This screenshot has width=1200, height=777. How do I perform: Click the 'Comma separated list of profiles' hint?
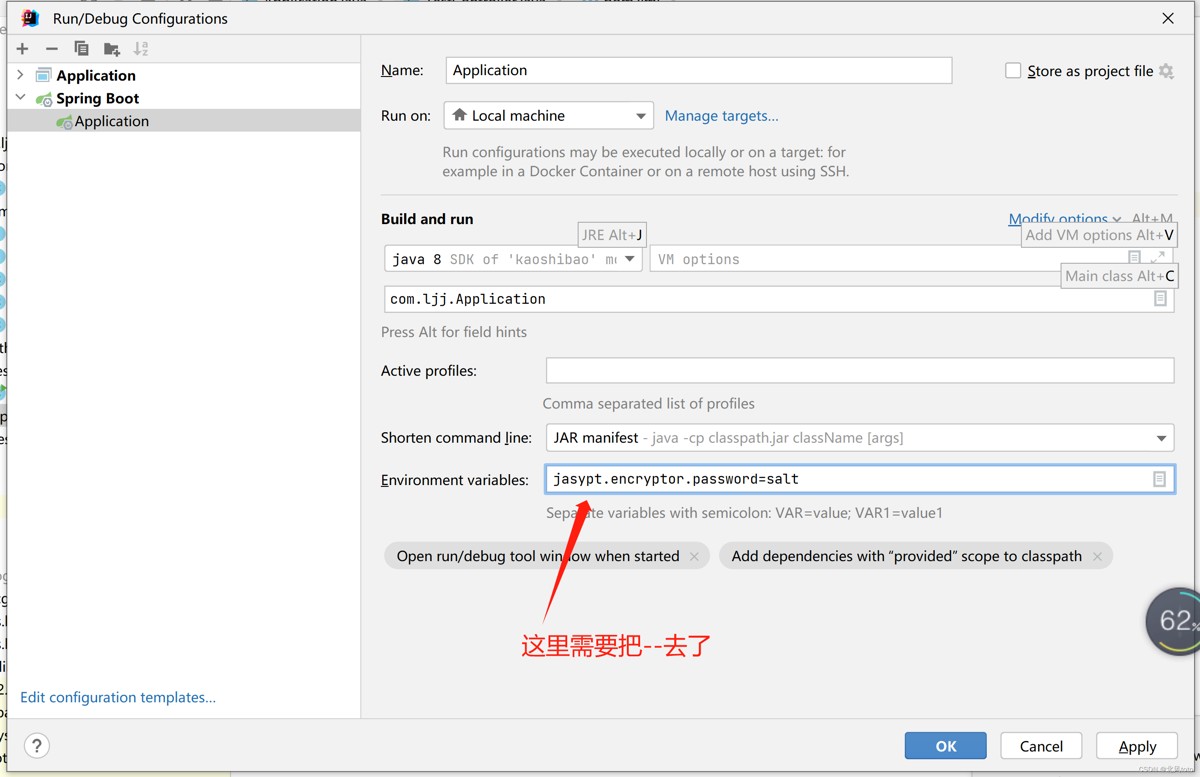coord(649,404)
